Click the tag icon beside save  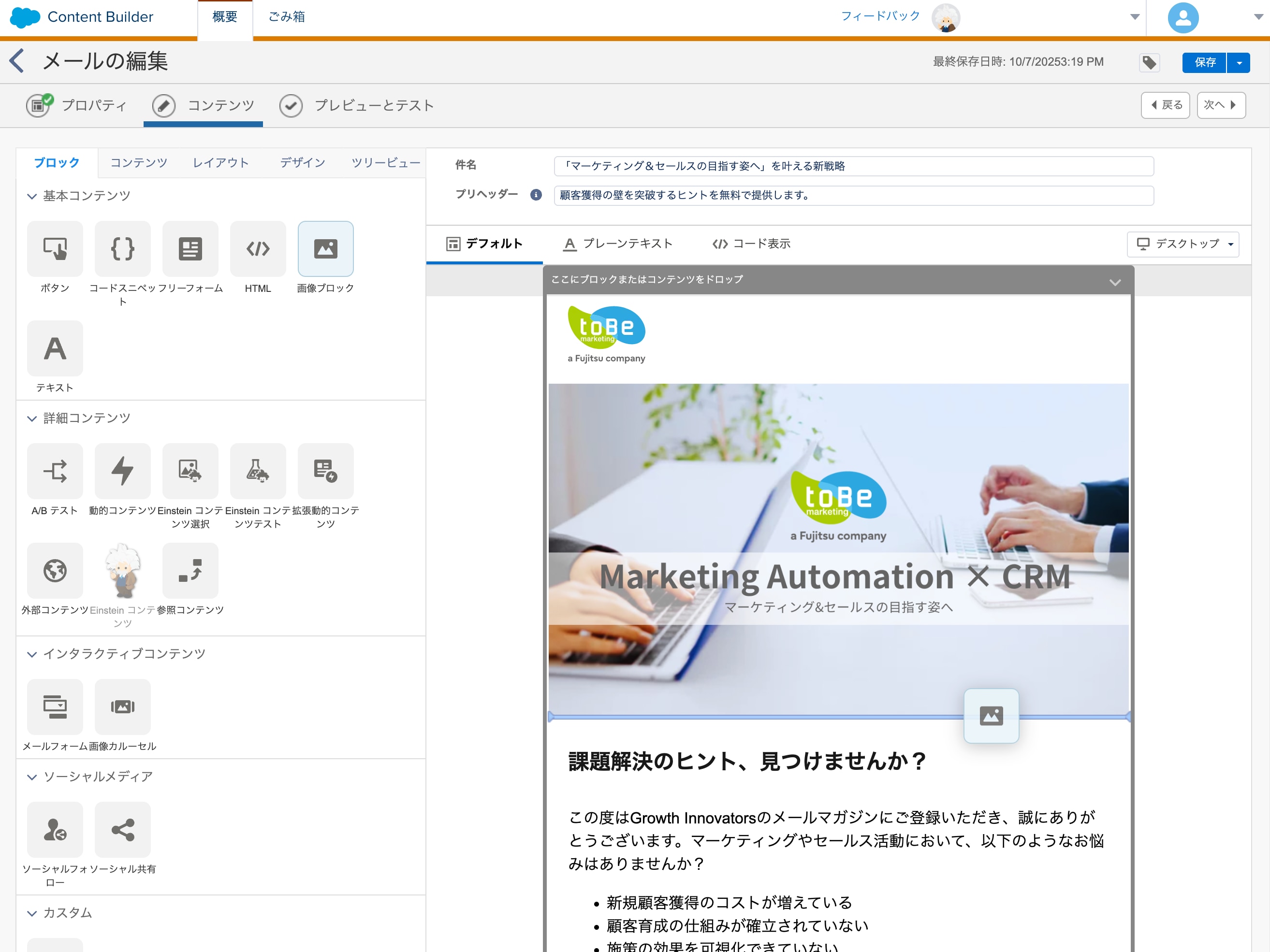1149,62
